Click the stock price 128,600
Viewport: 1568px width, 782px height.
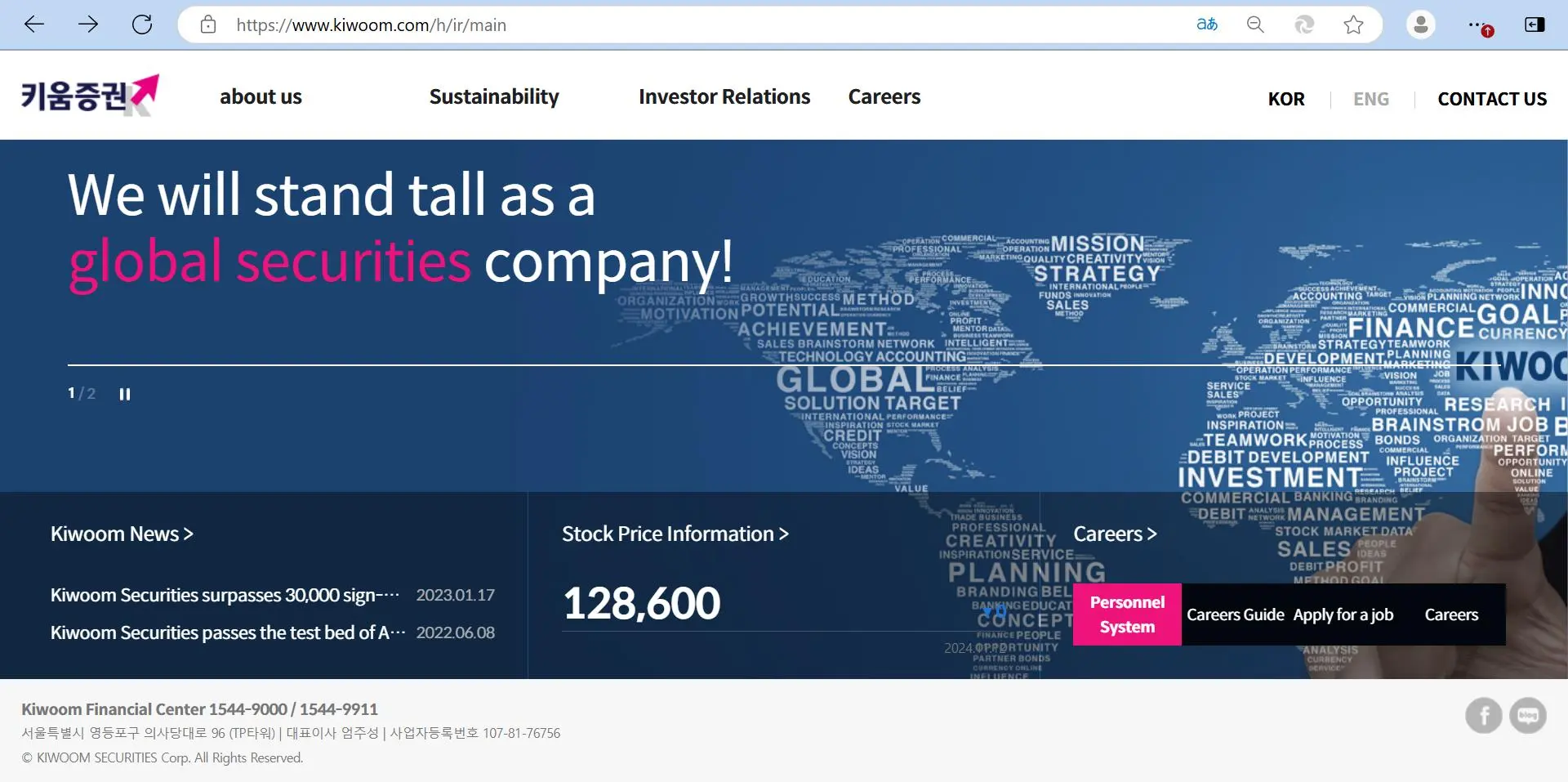coord(642,603)
